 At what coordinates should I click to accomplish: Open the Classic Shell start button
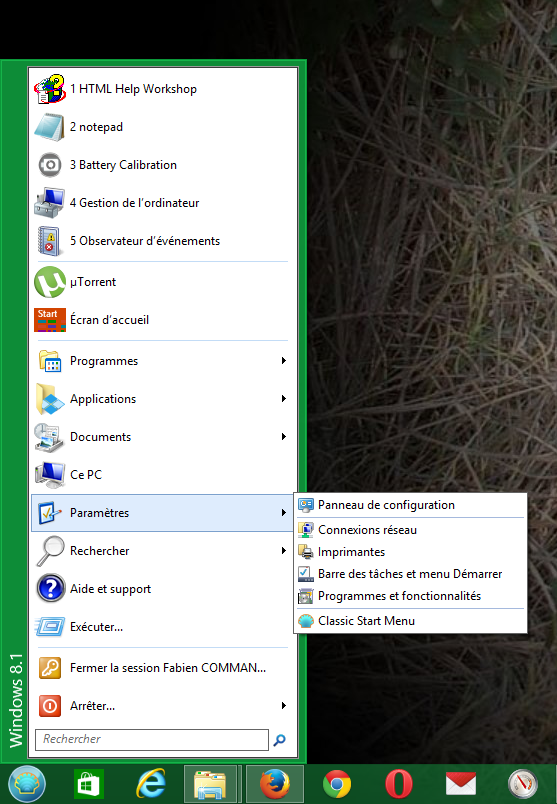[x=27, y=784]
